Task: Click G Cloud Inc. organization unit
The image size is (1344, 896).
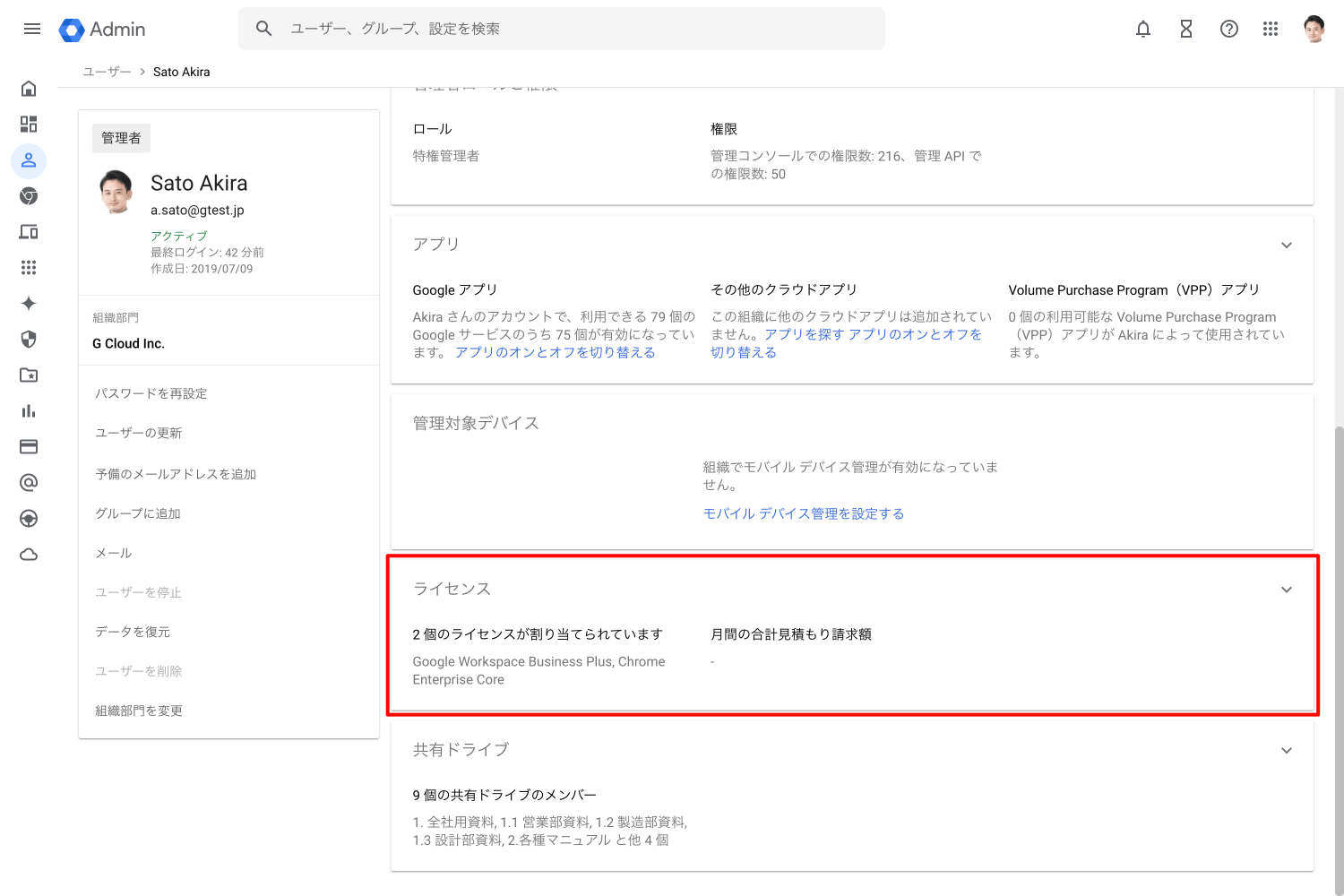Action: point(129,343)
